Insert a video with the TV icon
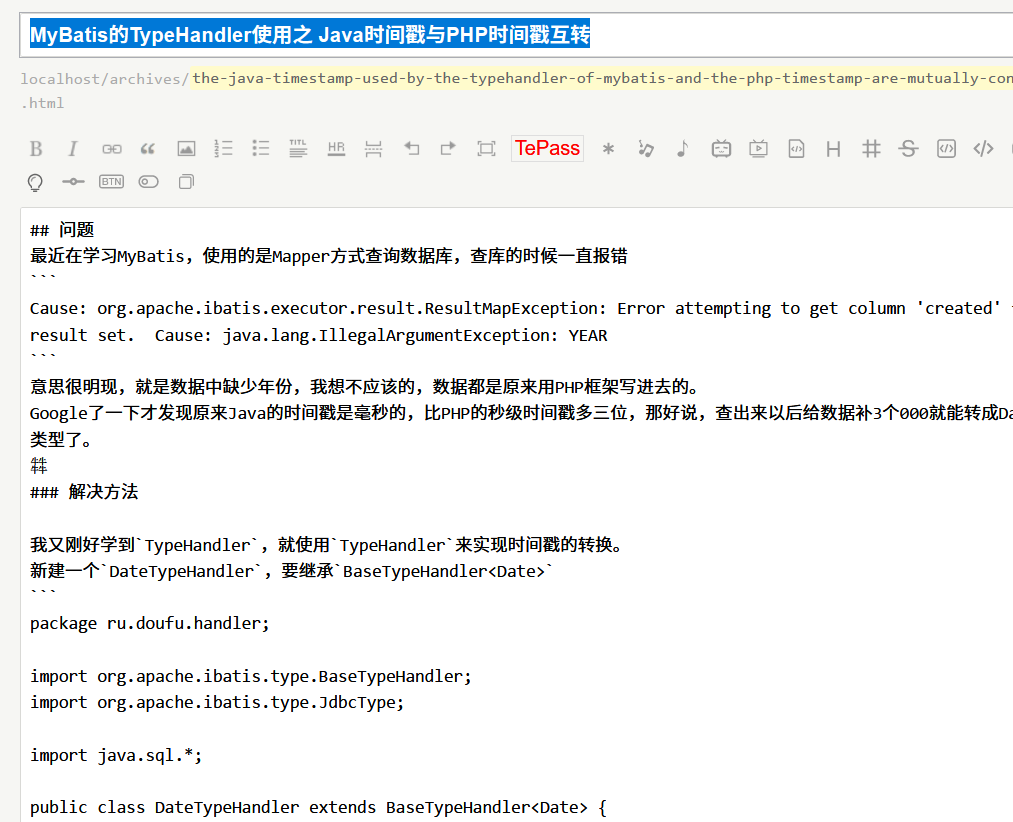The height and width of the screenshot is (822, 1013). 759,148
